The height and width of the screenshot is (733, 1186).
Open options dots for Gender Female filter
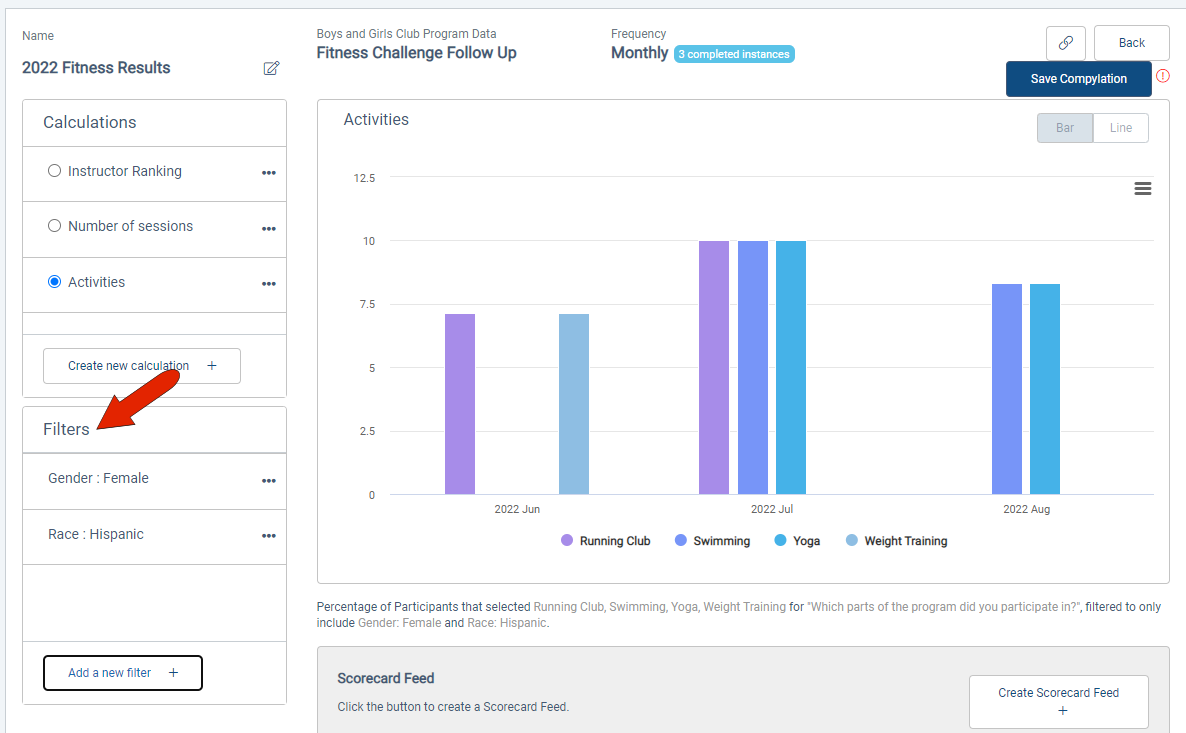coord(269,480)
